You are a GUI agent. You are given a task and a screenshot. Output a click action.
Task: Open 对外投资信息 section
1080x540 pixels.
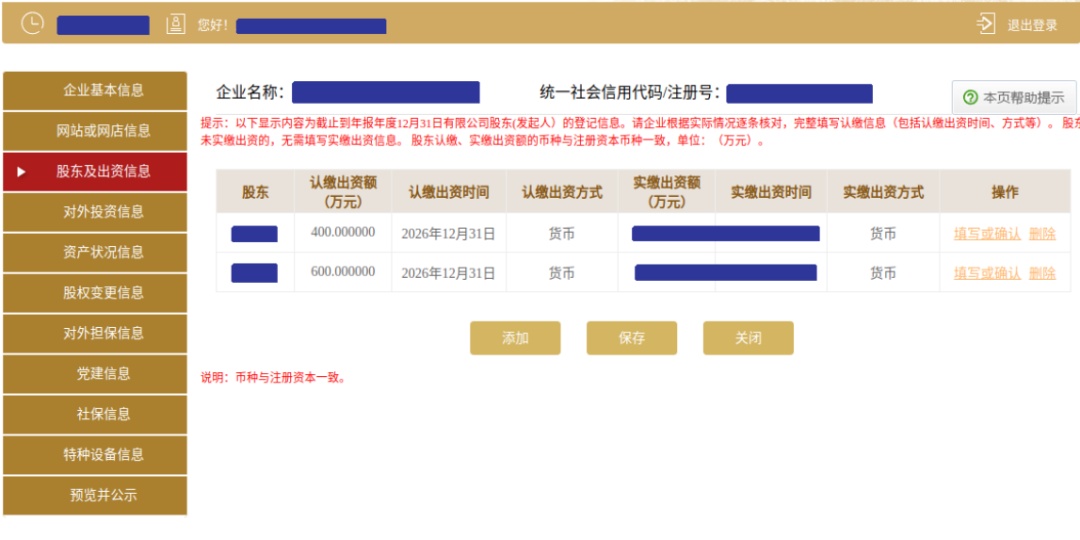tap(95, 212)
